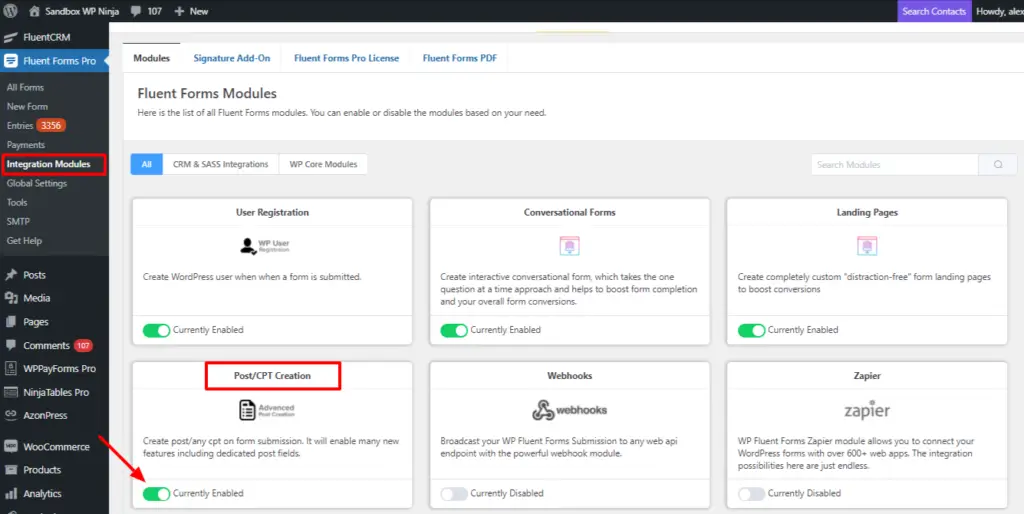This screenshot has width=1024, height=514.
Task: Open Global Settings in the sidebar
Action: tap(37, 184)
